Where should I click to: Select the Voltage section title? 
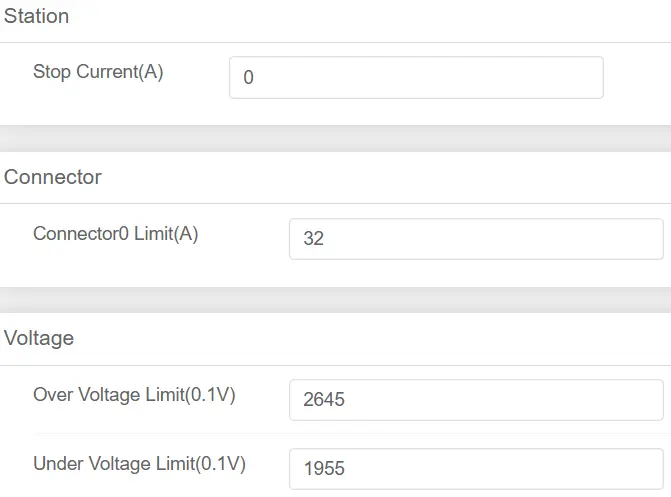(x=39, y=338)
